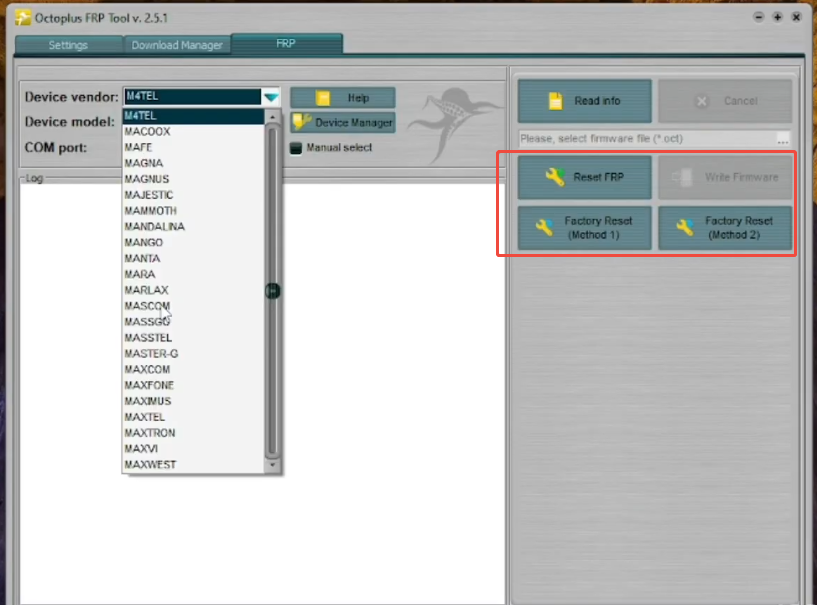Click the vendor list scroll-down arrow

pos(272,465)
